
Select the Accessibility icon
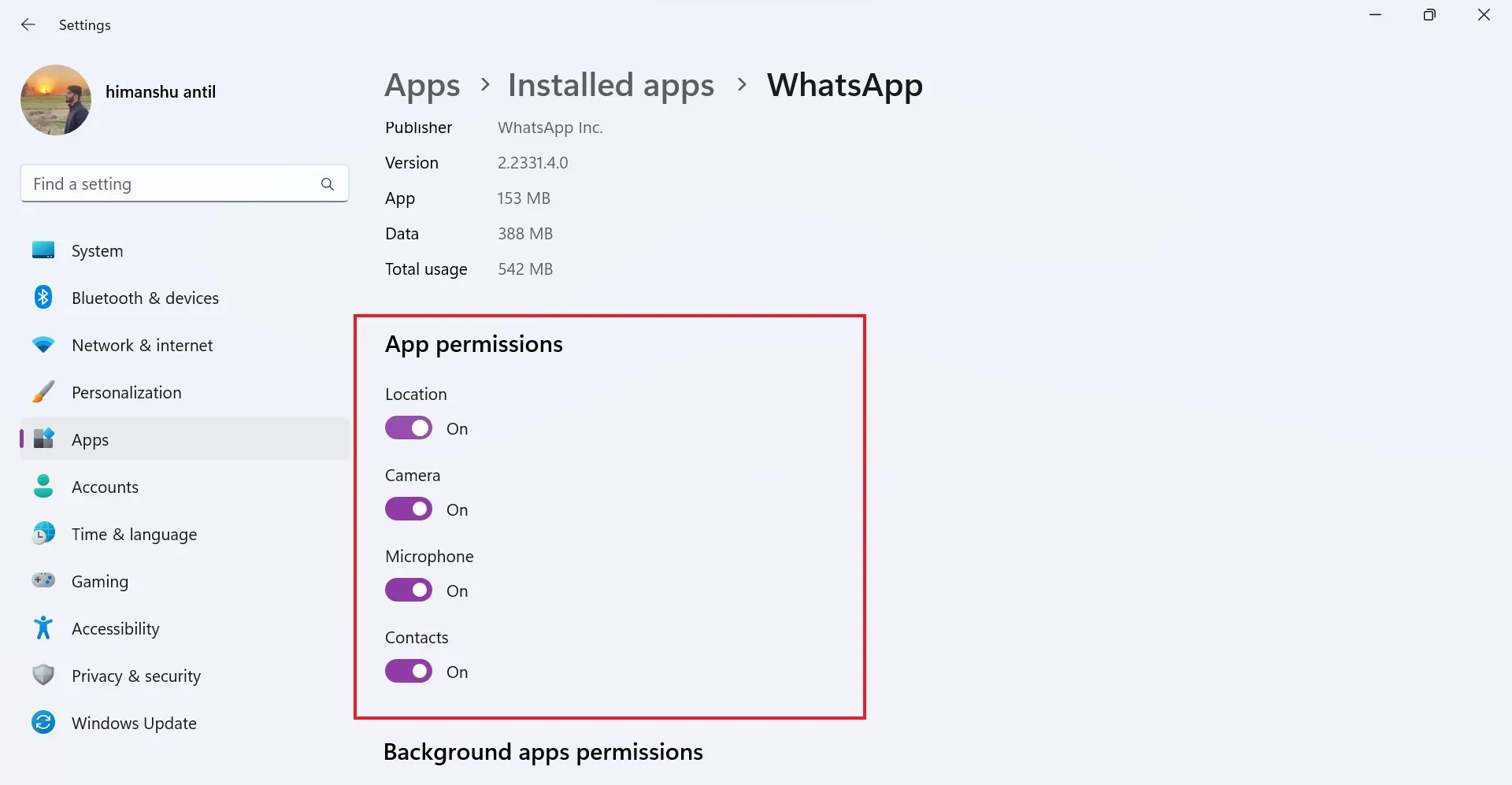(x=42, y=628)
